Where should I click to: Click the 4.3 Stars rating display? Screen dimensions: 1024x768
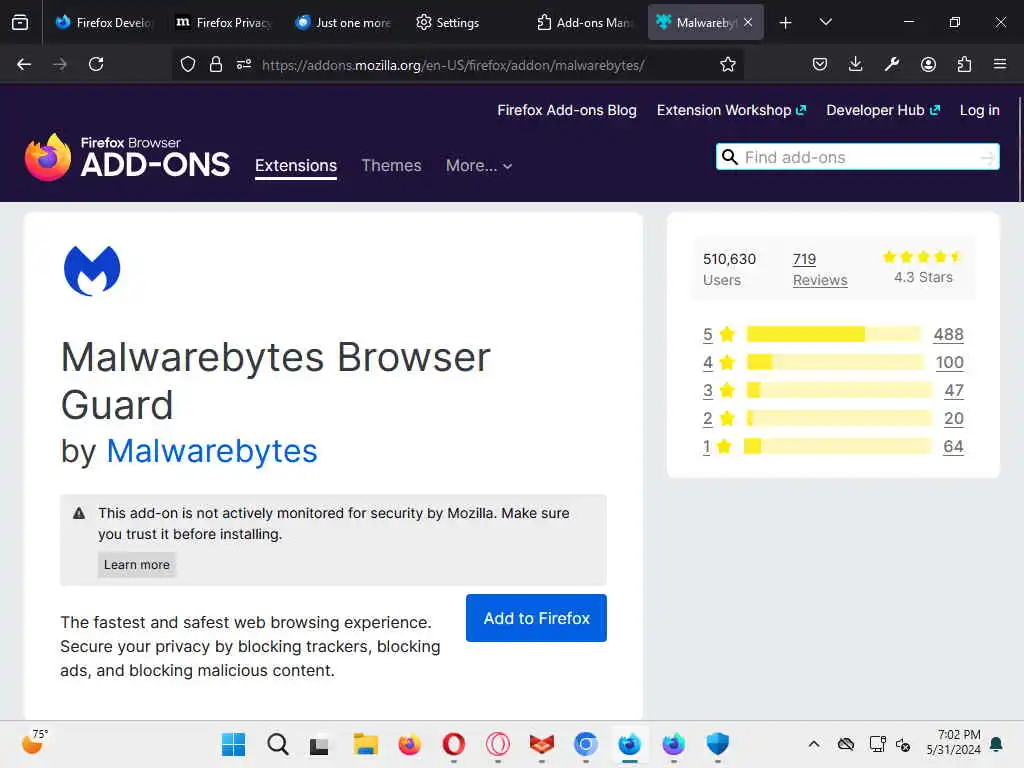(923, 268)
